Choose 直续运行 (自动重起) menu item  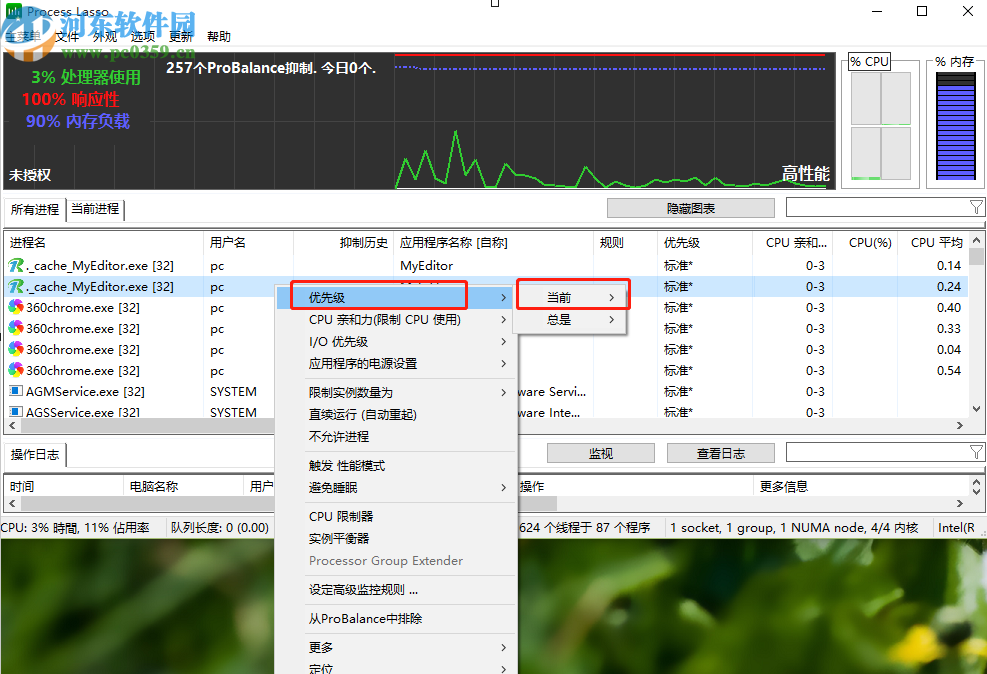[397, 414]
